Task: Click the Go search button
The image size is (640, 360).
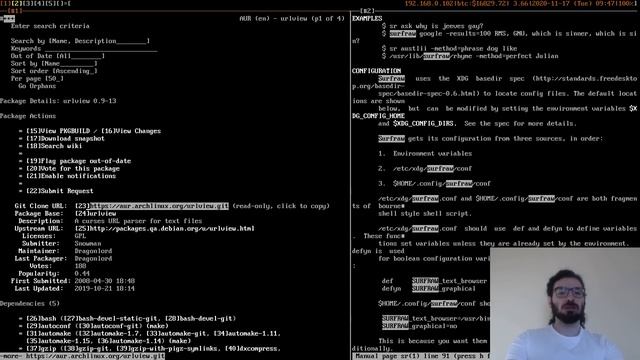Action: pyautogui.click(x=22, y=86)
